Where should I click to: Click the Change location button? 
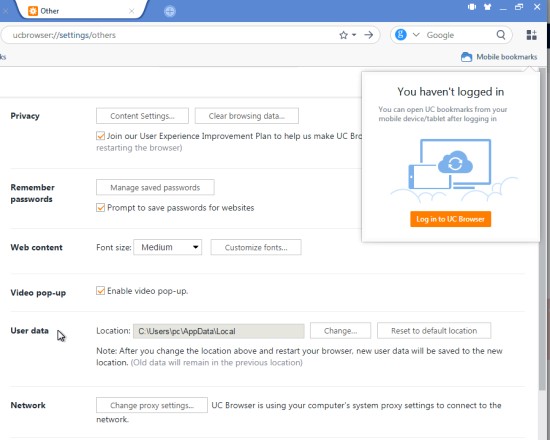click(340, 331)
